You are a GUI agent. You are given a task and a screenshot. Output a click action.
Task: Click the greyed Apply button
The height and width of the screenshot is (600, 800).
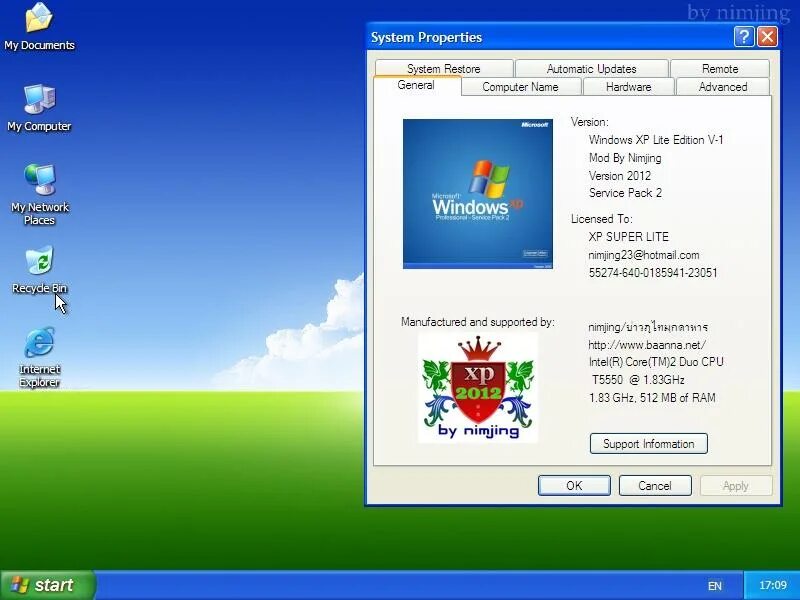coord(736,485)
